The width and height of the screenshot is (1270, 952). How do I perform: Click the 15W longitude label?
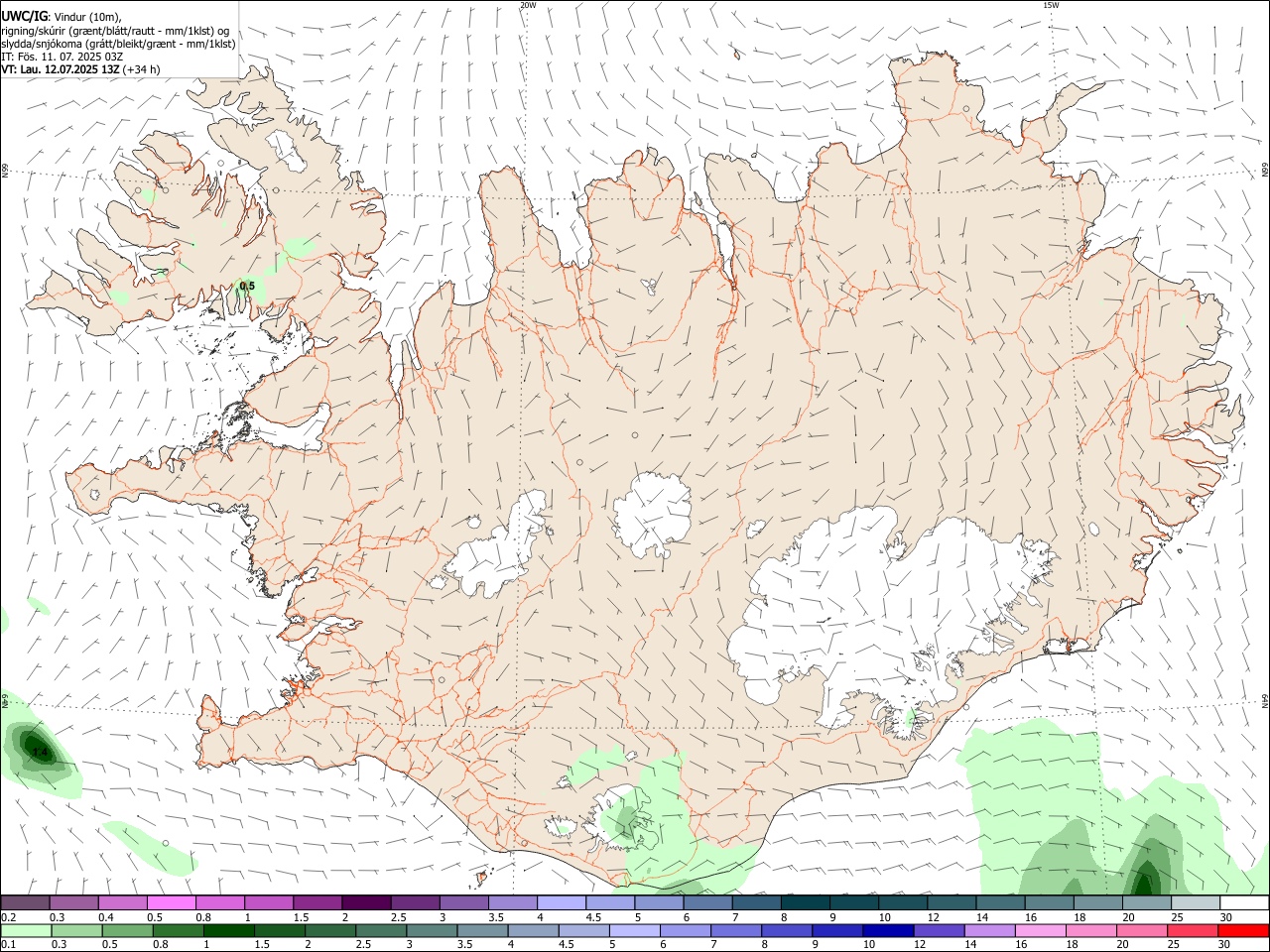1051,5
